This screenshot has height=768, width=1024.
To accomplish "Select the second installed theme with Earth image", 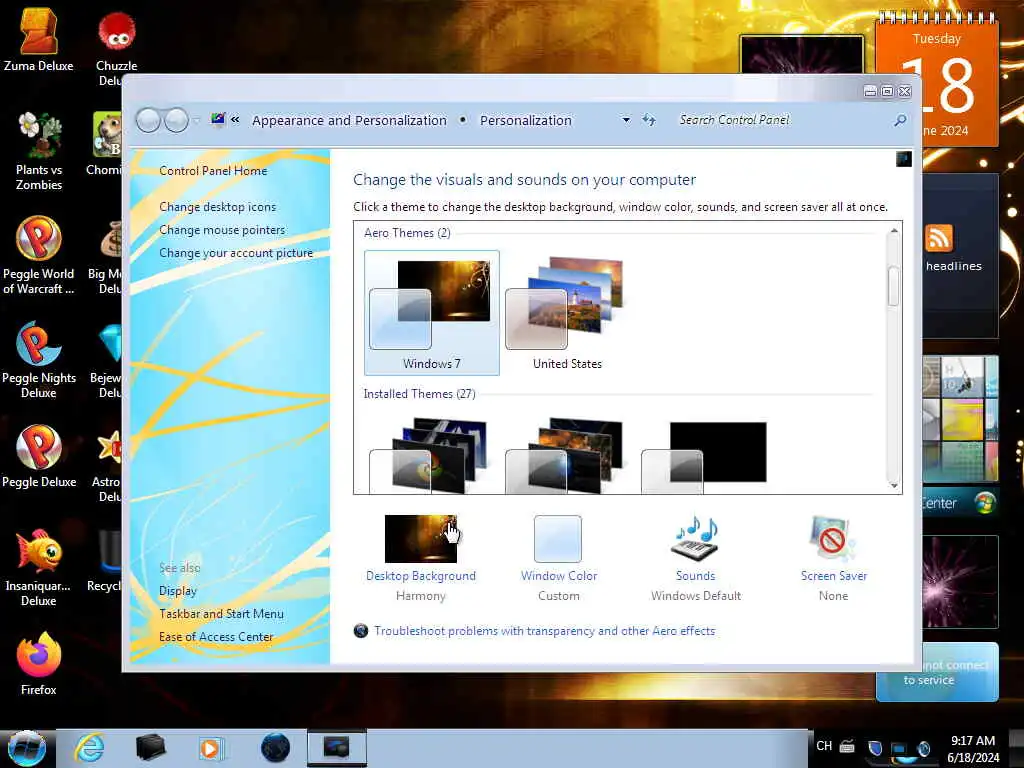I will pos(565,455).
